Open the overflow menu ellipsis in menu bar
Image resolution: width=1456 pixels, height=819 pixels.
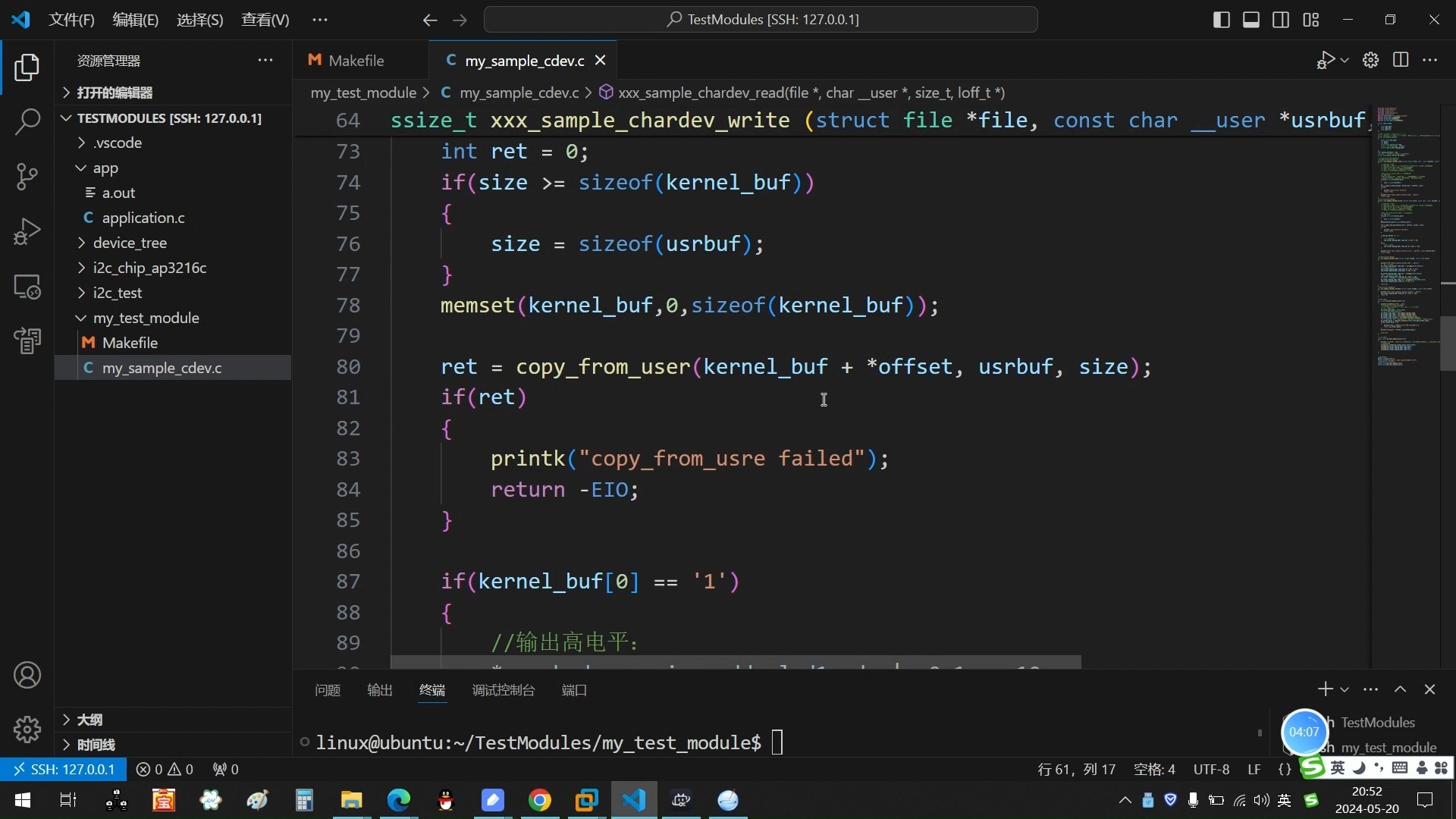pos(320,20)
